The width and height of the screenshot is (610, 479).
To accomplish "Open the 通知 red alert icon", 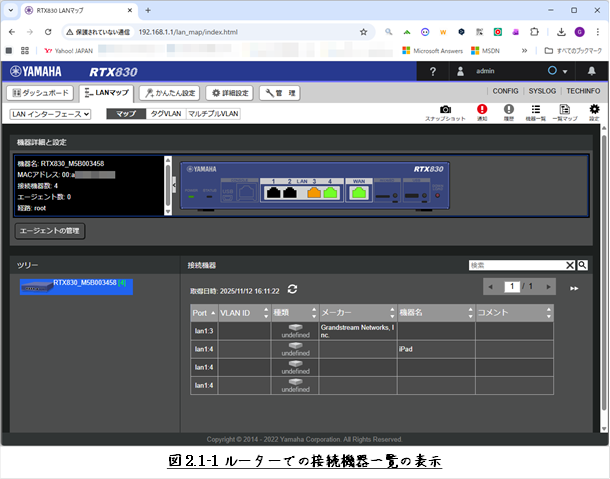I will click(x=482, y=110).
